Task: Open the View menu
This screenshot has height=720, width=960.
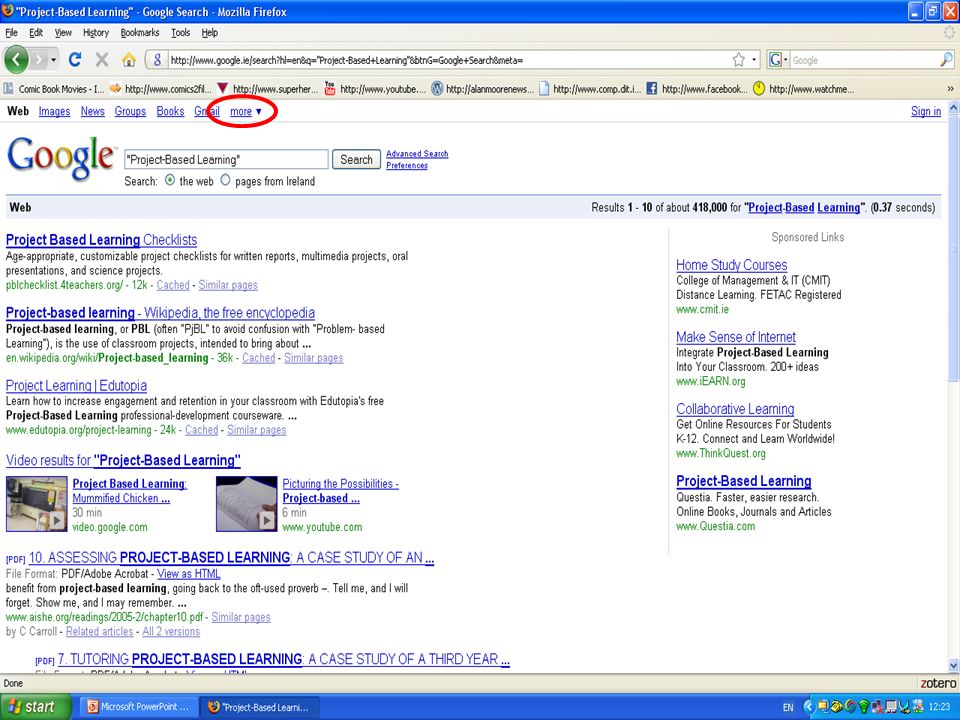Action: click(x=63, y=32)
